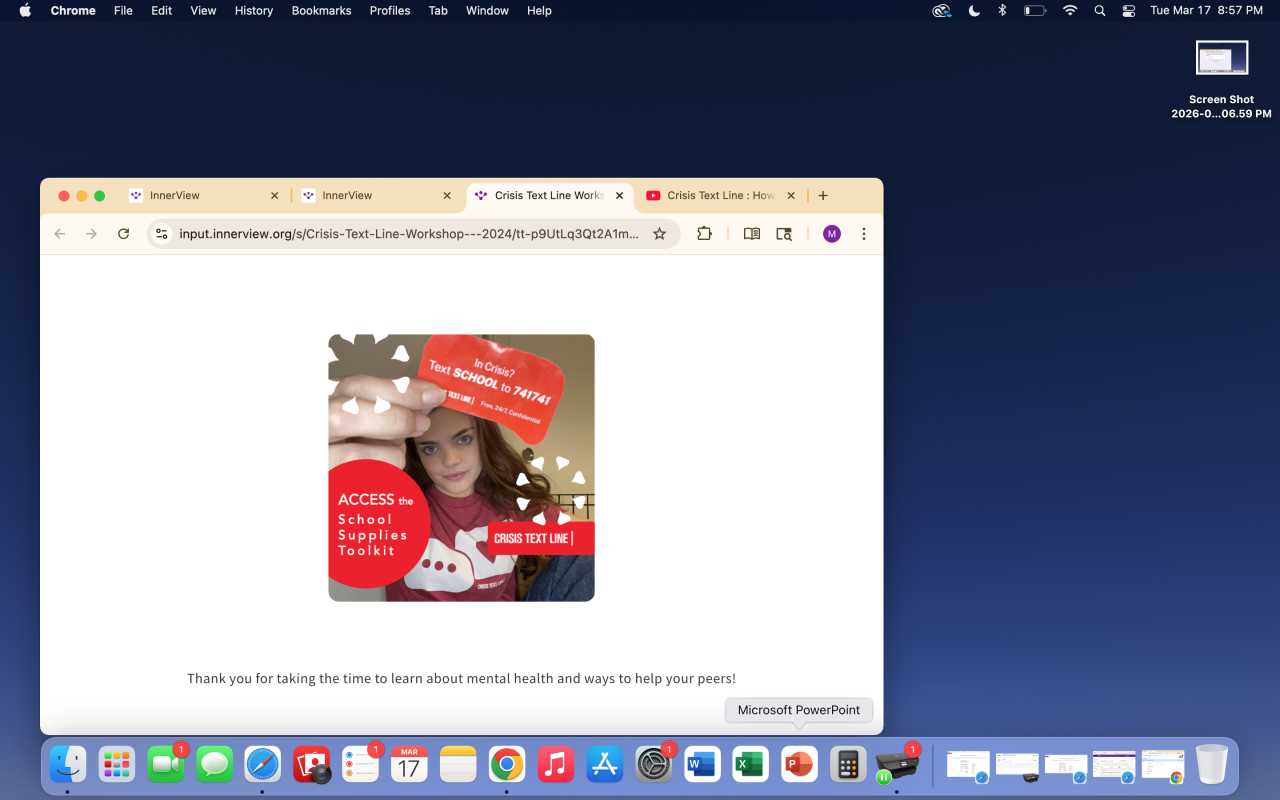Viewport: 1280px width, 800px height.
Task: Go forward to the next page
Action: click(92, 234)
